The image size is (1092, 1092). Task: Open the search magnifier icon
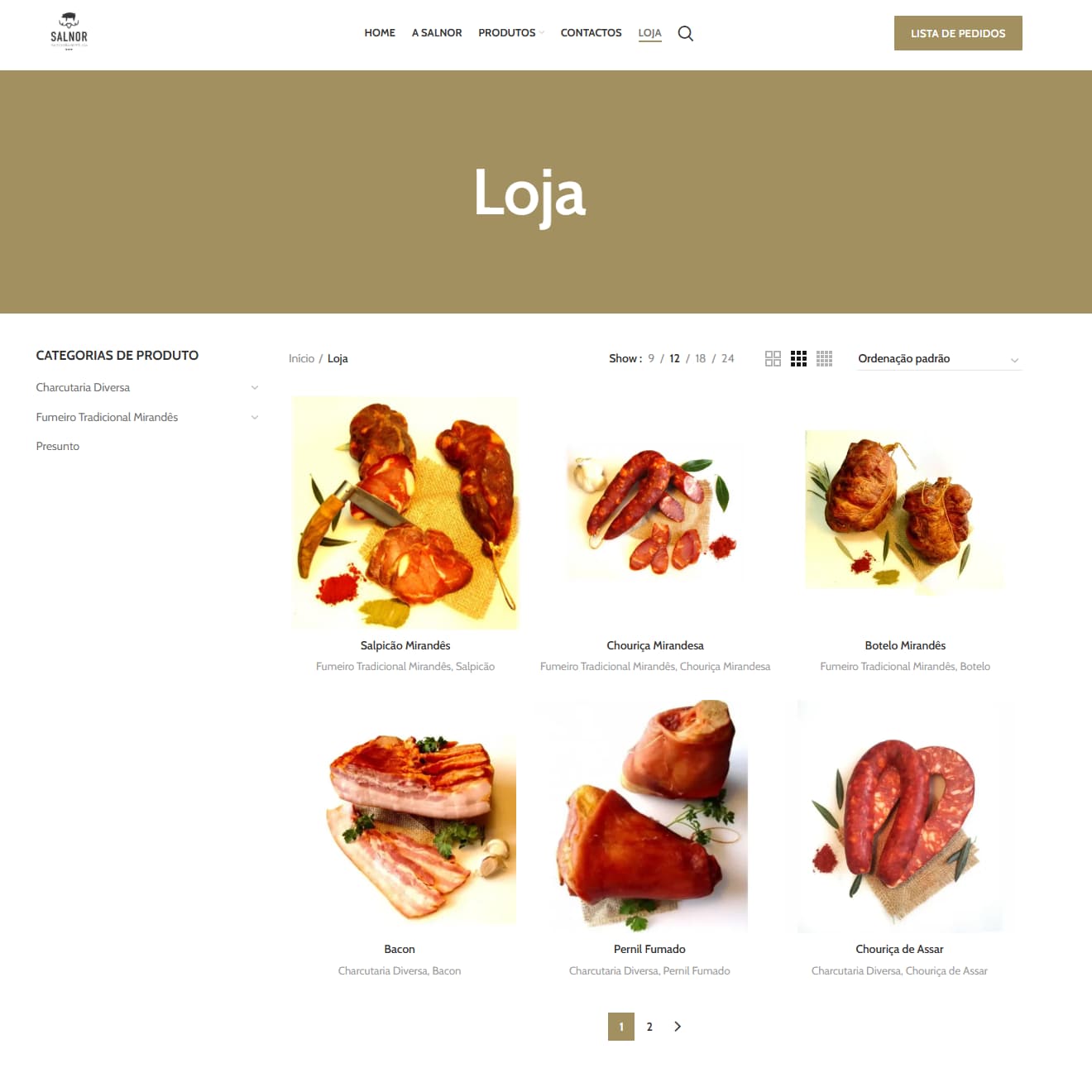tap(685, 33)
